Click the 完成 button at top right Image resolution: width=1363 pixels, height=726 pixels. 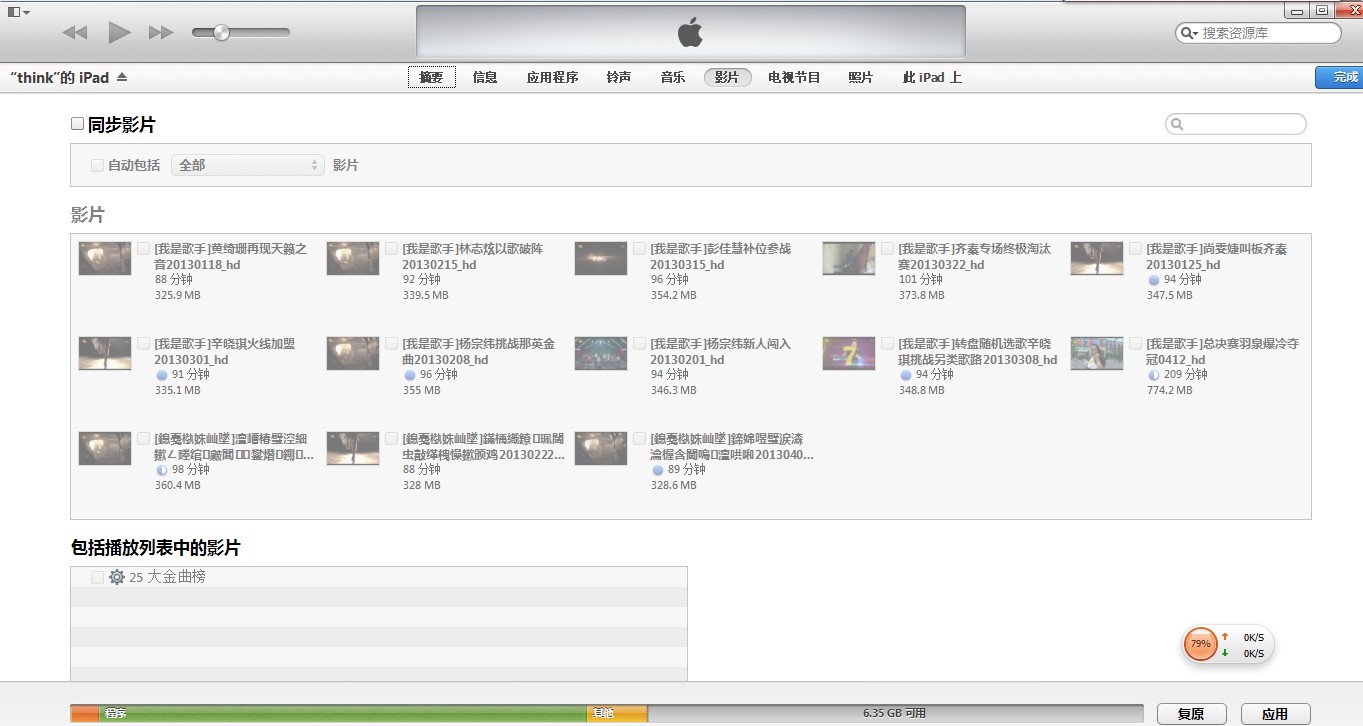pos(1340,77)
